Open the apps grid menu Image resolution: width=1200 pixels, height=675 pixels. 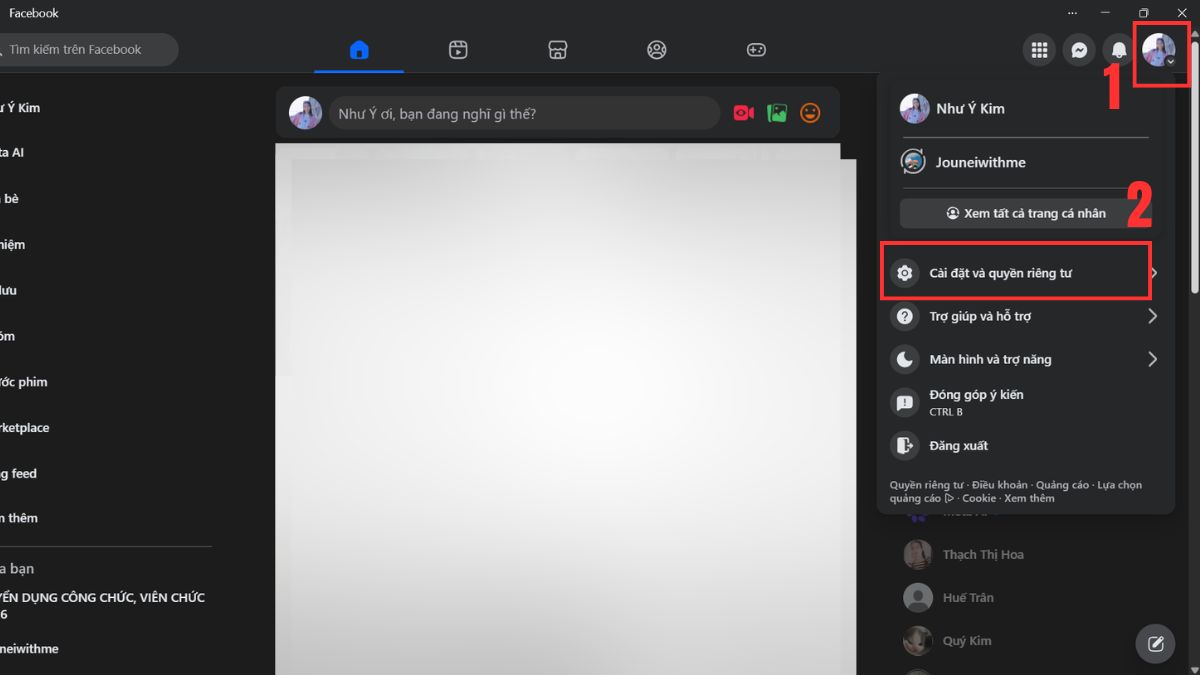point(1040,50)
